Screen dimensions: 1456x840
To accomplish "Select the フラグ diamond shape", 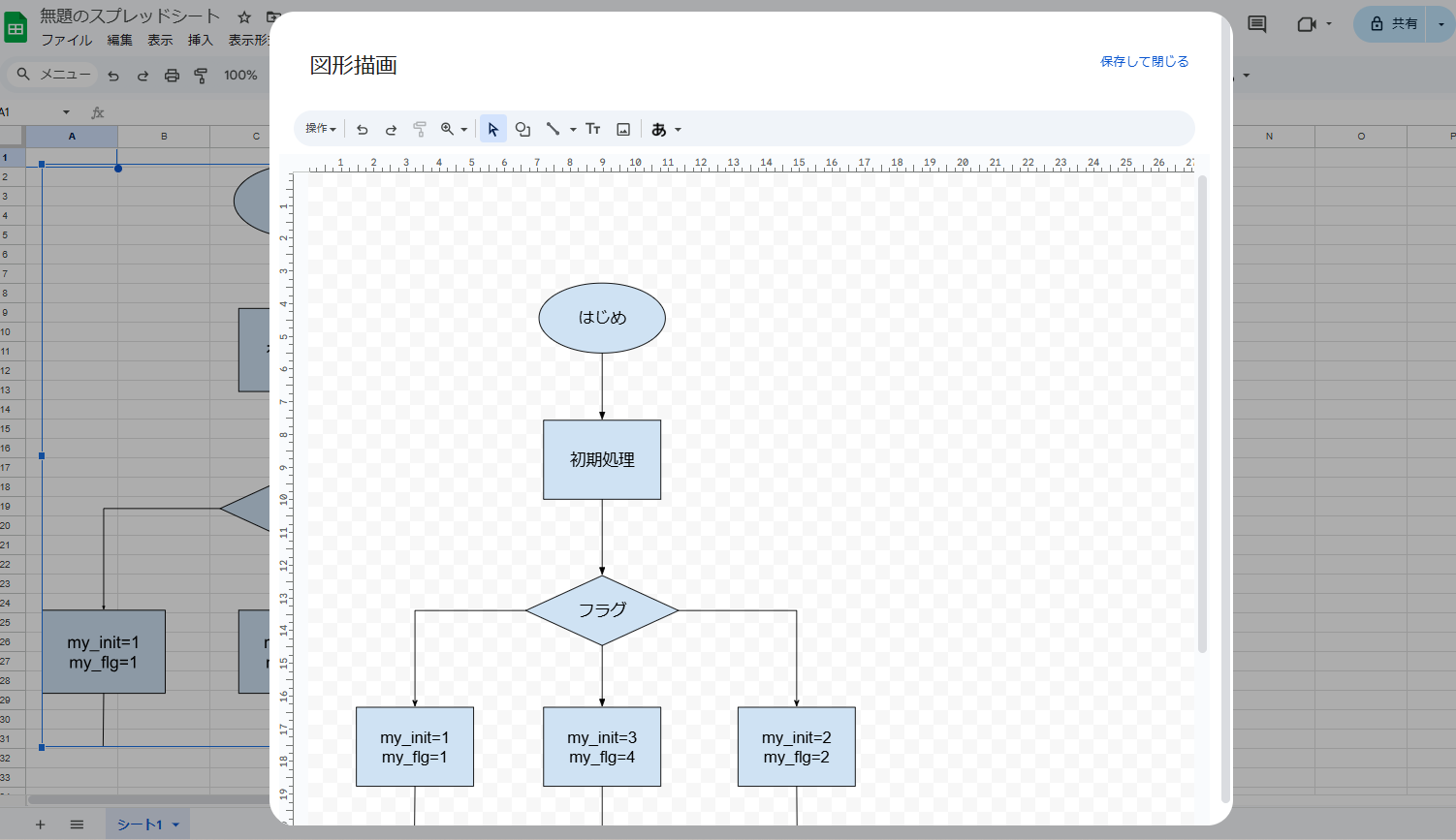I will (602, 610).
